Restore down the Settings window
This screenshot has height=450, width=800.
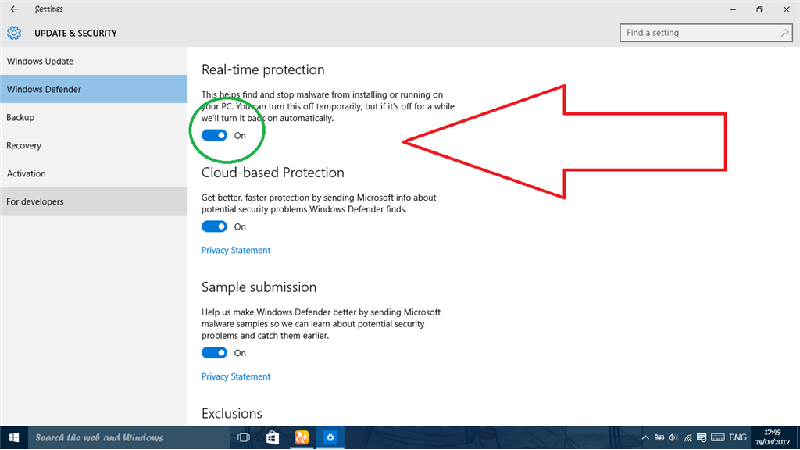(759, 9)
